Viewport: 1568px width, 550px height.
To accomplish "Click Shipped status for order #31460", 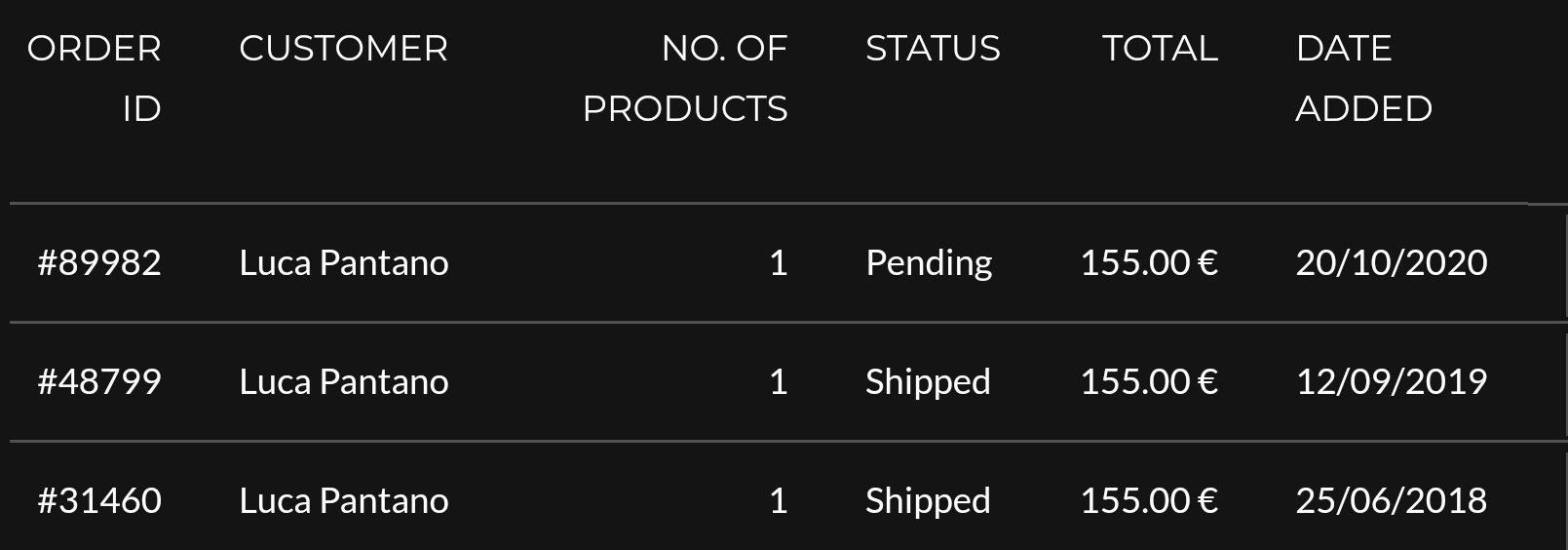I will pos(928,501).
